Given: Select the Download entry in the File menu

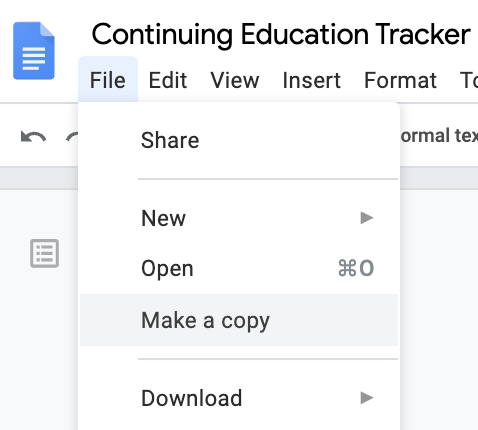Looking at the screenshot, I should (239, 398).
